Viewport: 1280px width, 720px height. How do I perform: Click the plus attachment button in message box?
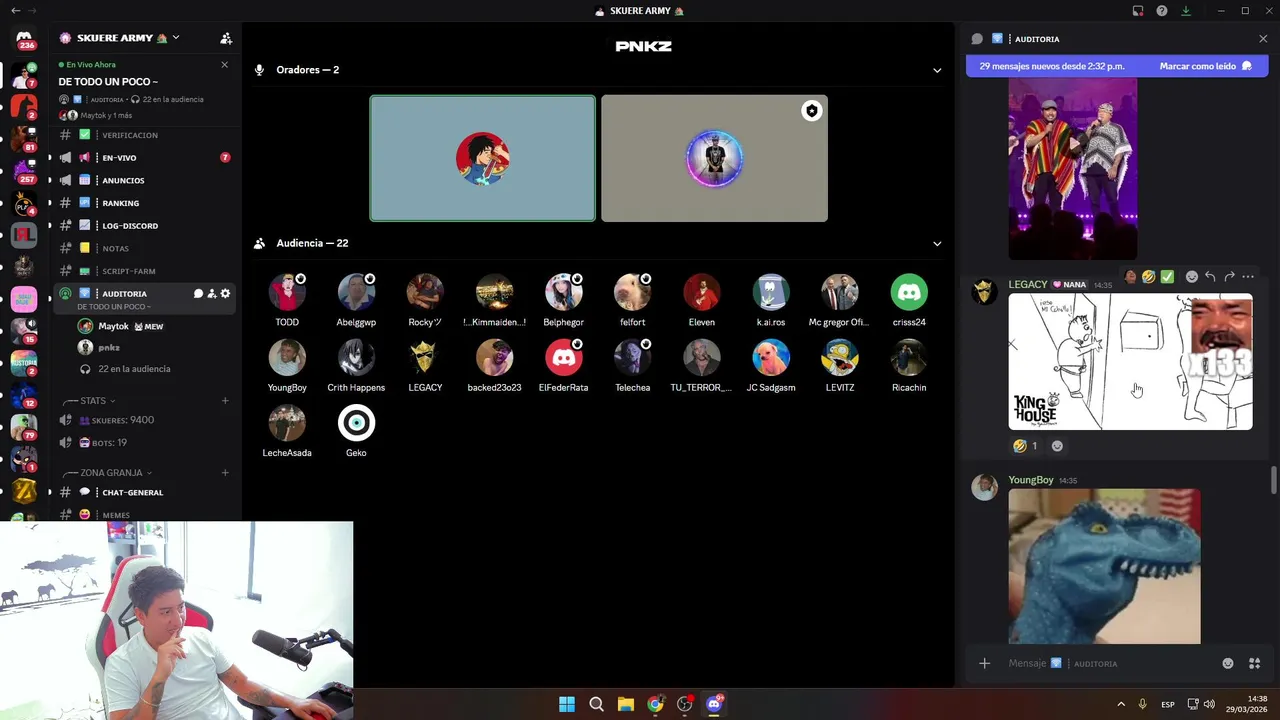point(984,663)
